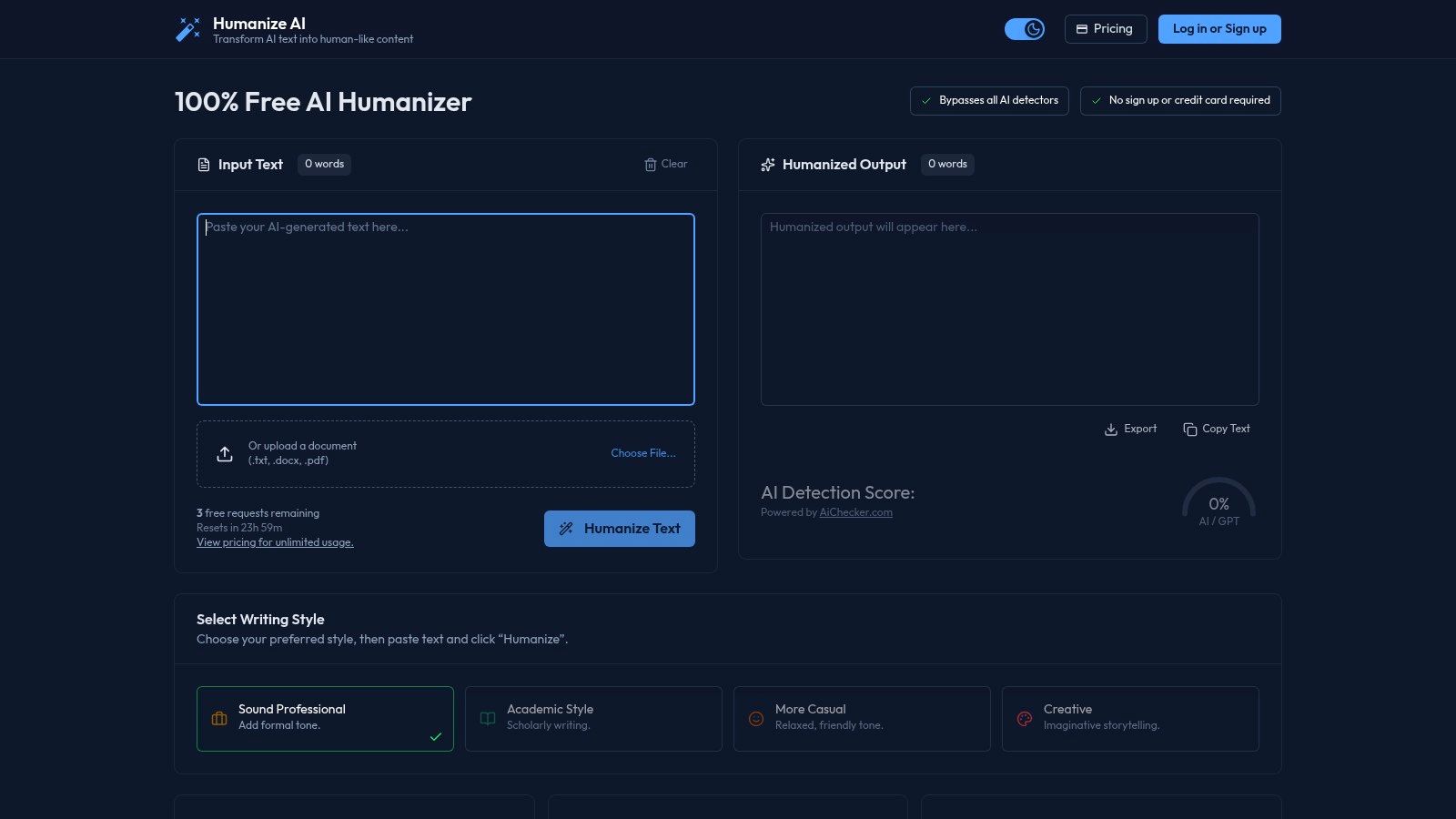1456x819 pixels.
Task: Click the Log in or Sign up button
Action: click(1219, 28)
